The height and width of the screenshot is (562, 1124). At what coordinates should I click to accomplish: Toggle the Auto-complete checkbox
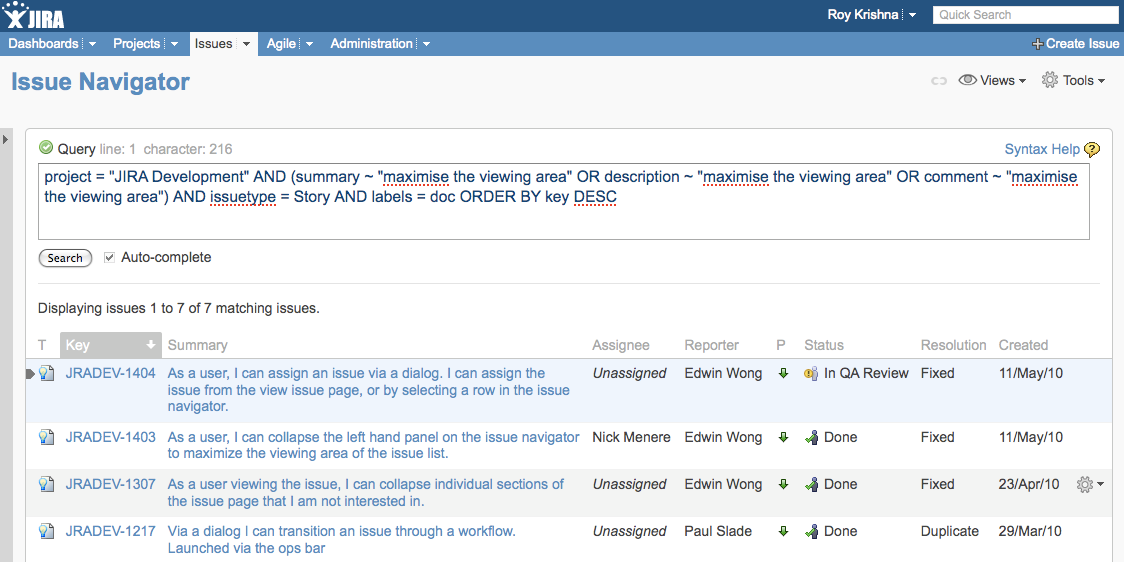[x=110, y=257]
